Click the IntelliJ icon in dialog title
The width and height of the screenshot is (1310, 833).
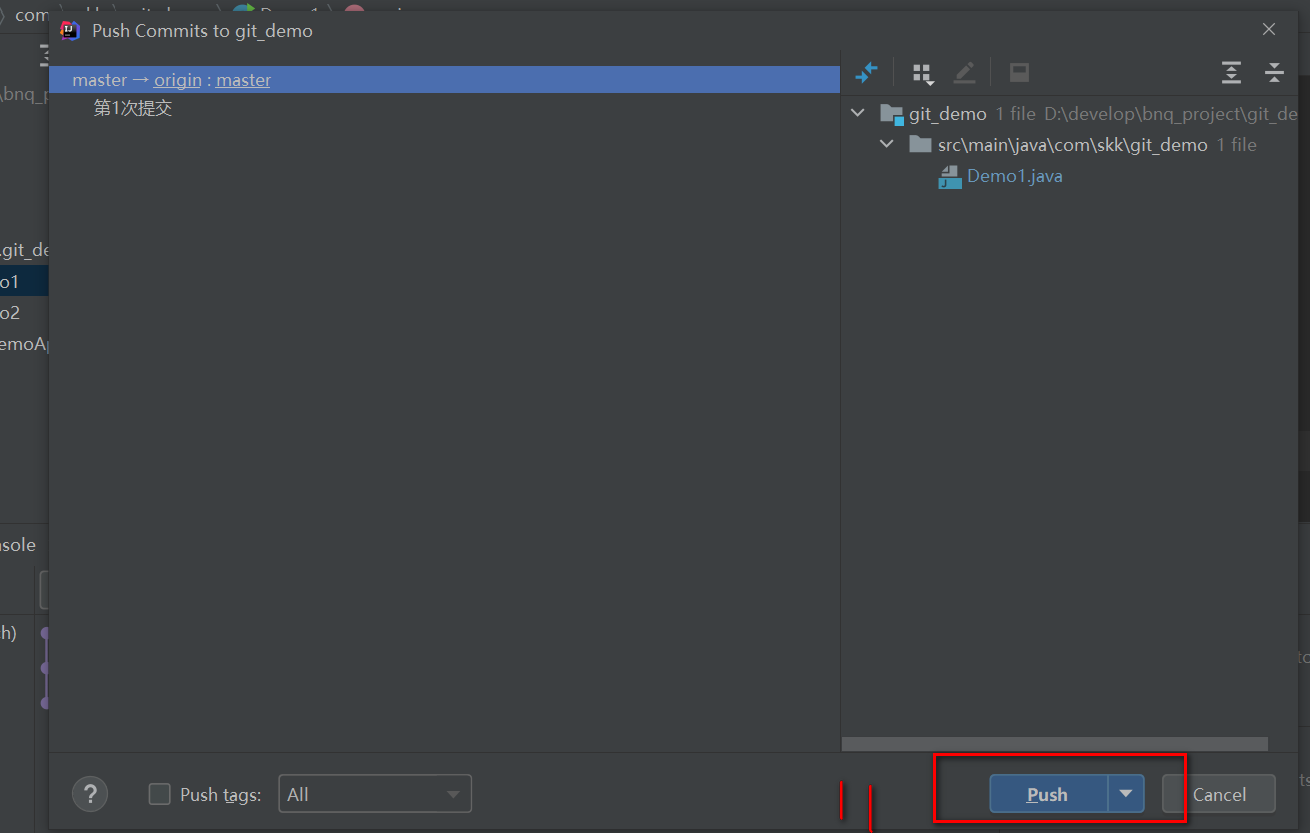click(x=69, y=30)
